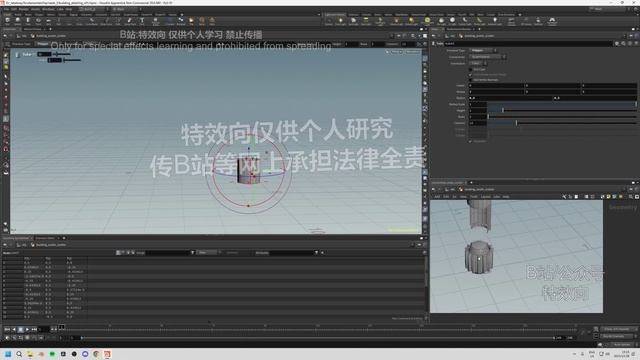Select the Platonic Solids shelf tool
Image resolution: width=640 pixels, height=360 pixels.
[156, 21]
